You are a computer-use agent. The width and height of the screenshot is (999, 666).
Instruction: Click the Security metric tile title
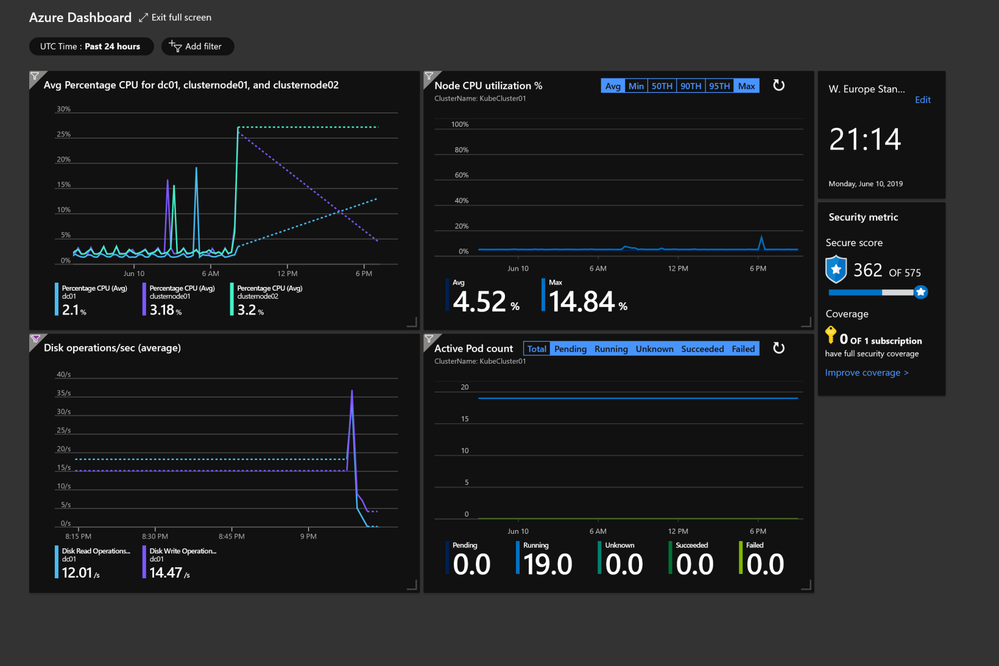click(863, 217)
